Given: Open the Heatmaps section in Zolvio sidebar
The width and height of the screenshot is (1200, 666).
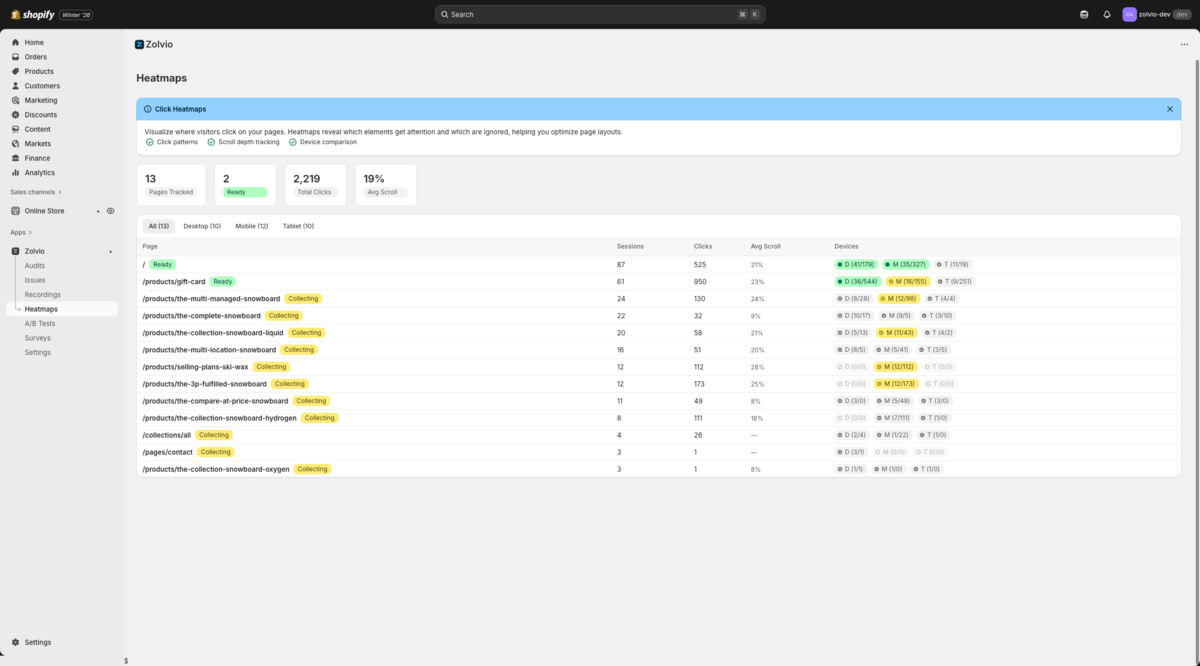Looking at the screenshot, I should (x=40, y=308).
